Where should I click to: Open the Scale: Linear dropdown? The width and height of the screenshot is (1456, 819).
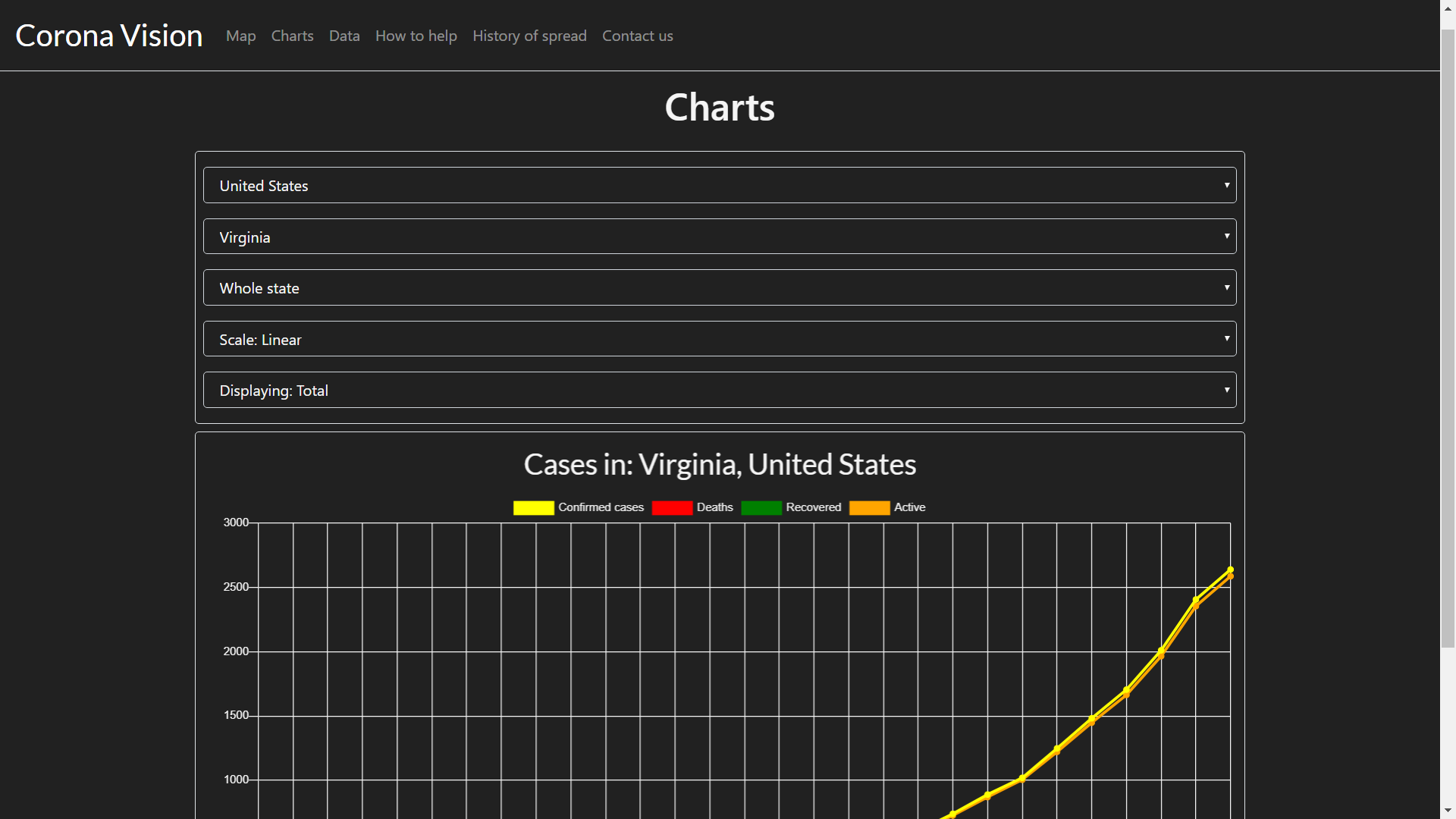(x=719, y=339)
